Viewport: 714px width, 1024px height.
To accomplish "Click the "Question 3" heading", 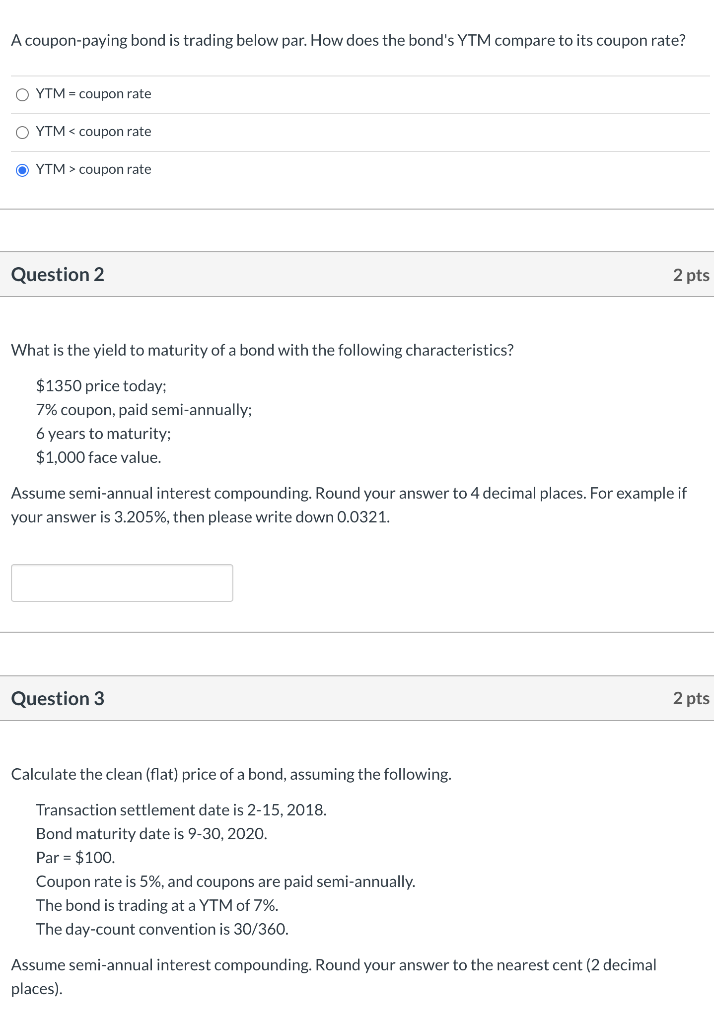I will (58, 699).
